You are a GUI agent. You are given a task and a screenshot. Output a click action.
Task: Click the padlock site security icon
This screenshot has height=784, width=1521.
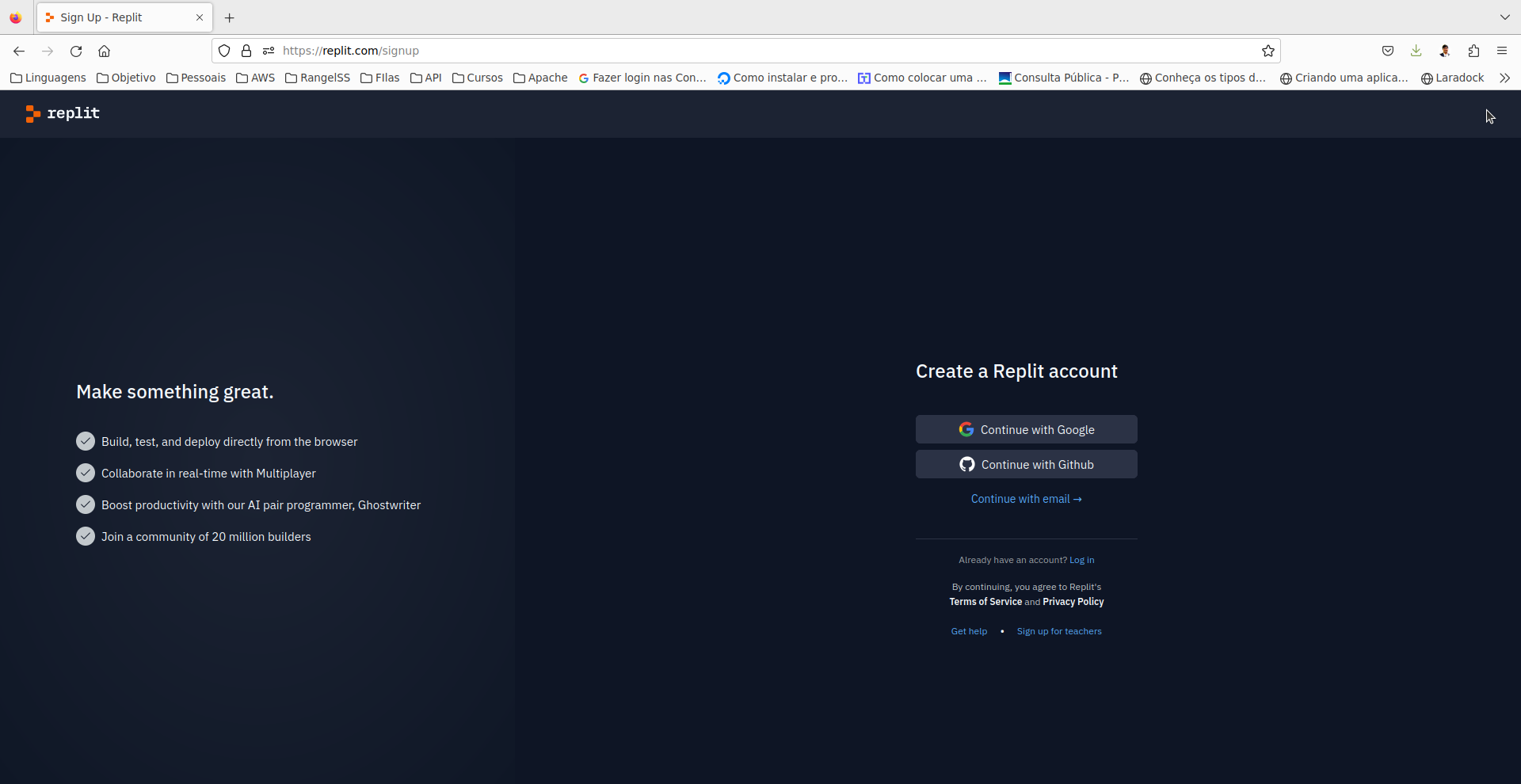(246, 51)
